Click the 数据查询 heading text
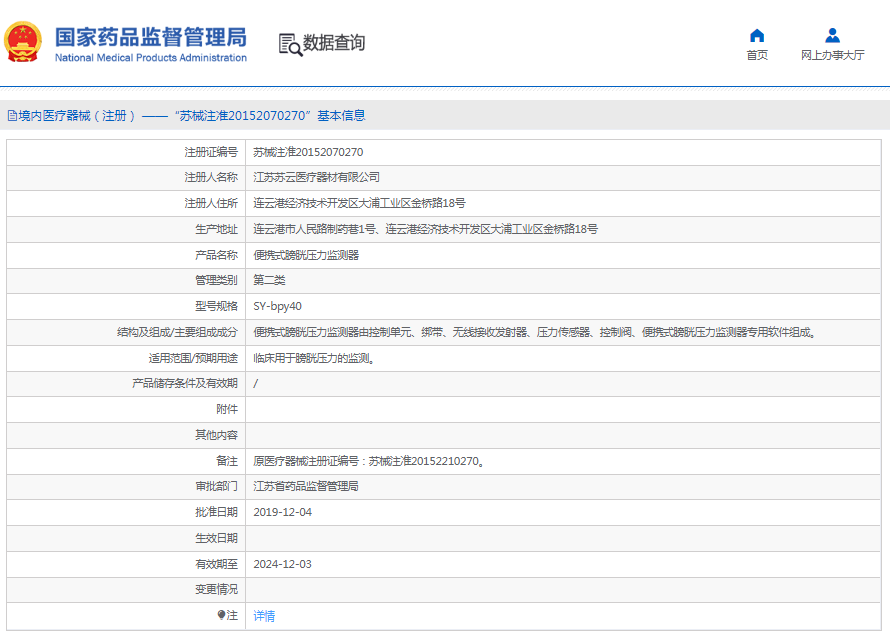 click(334, 43)
